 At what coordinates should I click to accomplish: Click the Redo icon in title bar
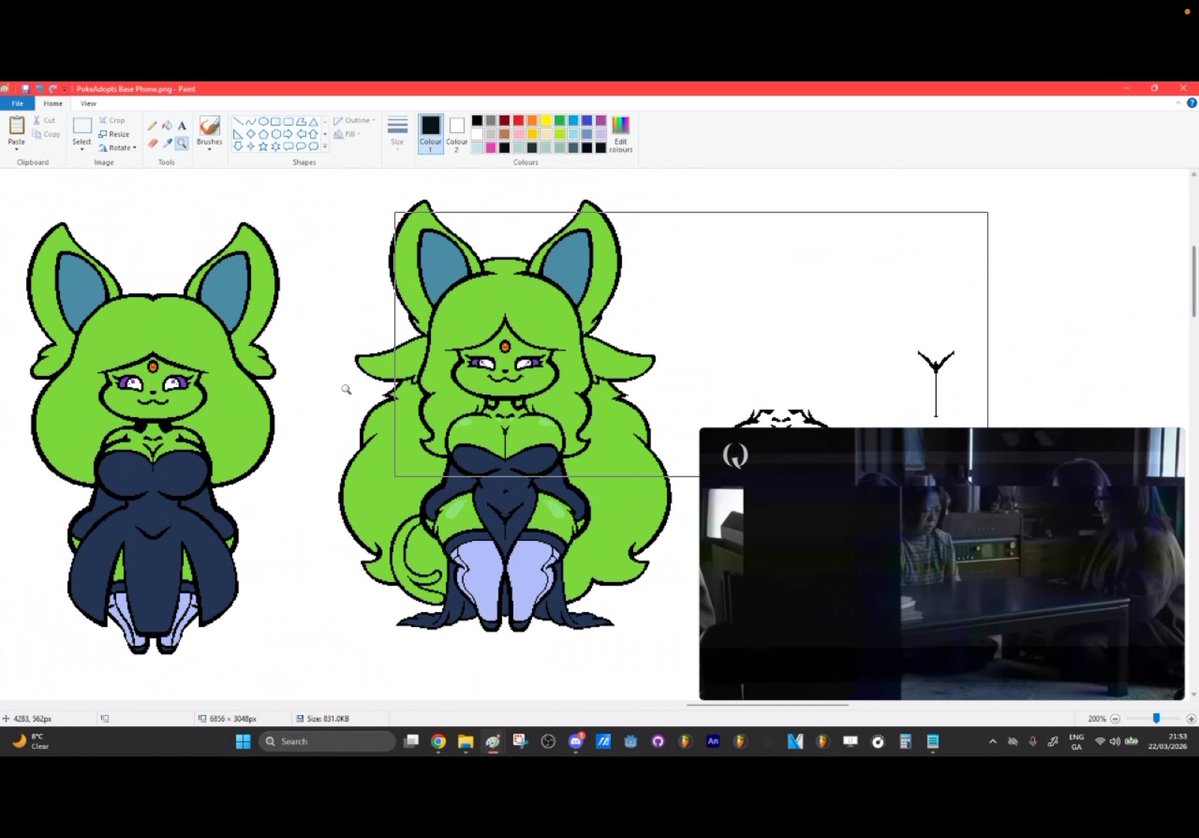(x=53, y=89)
